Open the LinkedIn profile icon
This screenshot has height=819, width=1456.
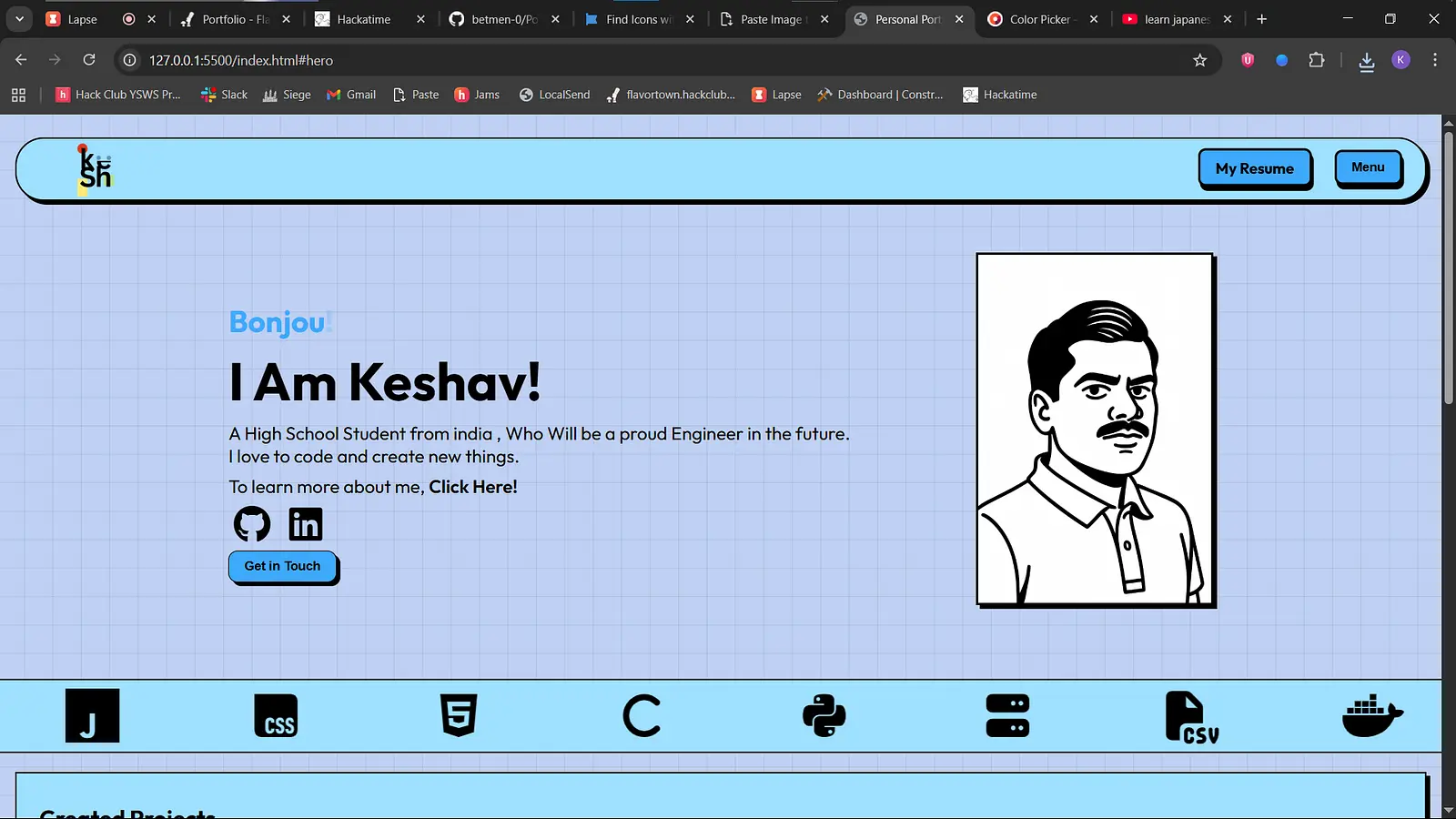[x=305, y=524]
